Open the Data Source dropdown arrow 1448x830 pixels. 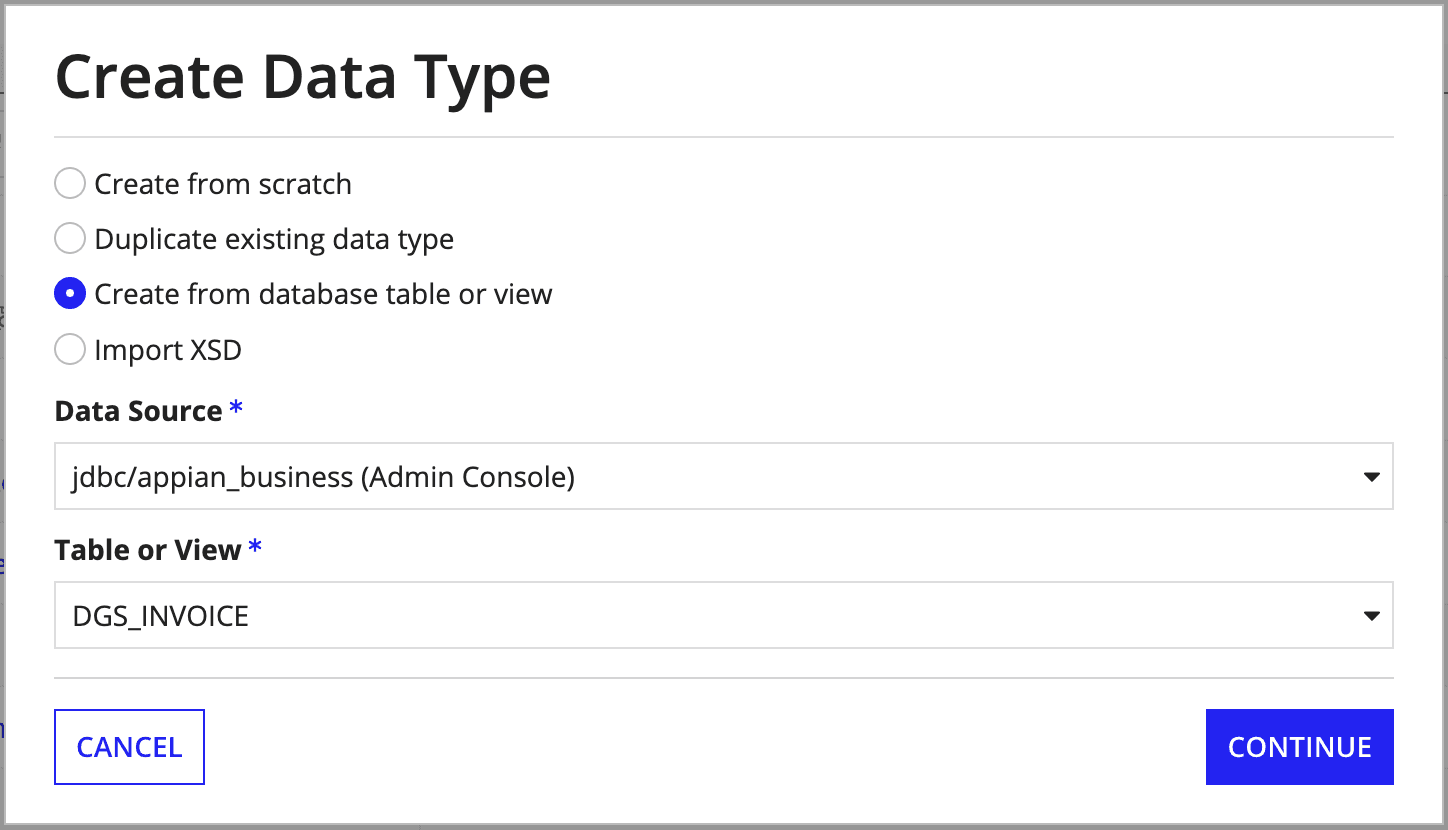pos(1371,477)
